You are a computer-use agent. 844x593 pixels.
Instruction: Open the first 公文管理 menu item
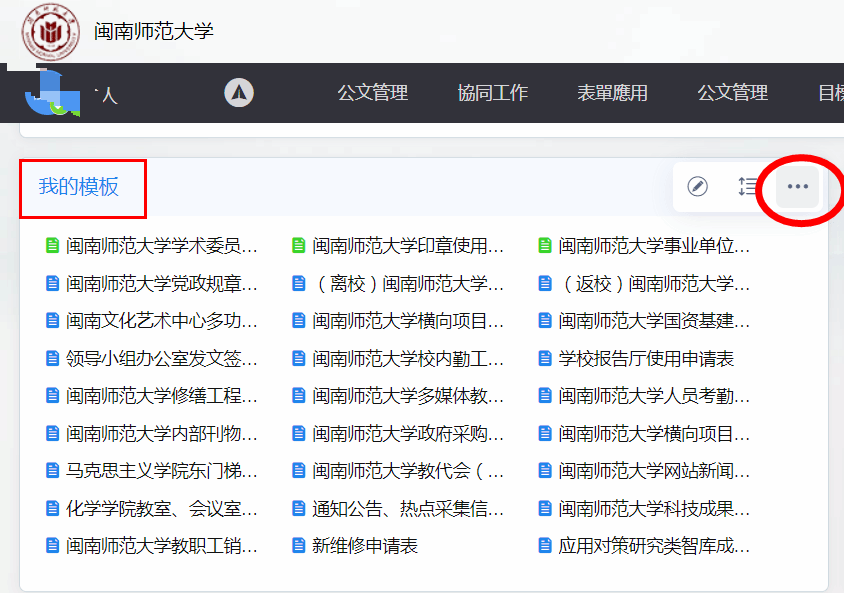pyautogui.click(x=372, y=93)
